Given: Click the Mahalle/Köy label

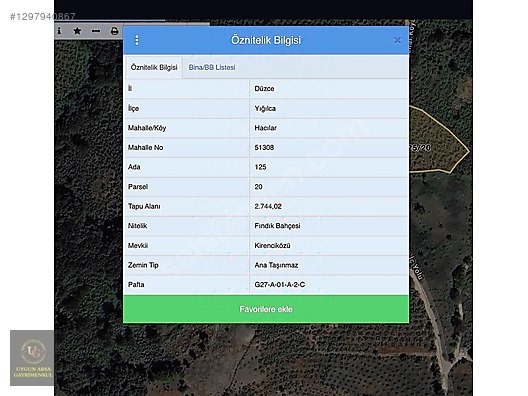Looking at the screenshot, I should point(147,128).
